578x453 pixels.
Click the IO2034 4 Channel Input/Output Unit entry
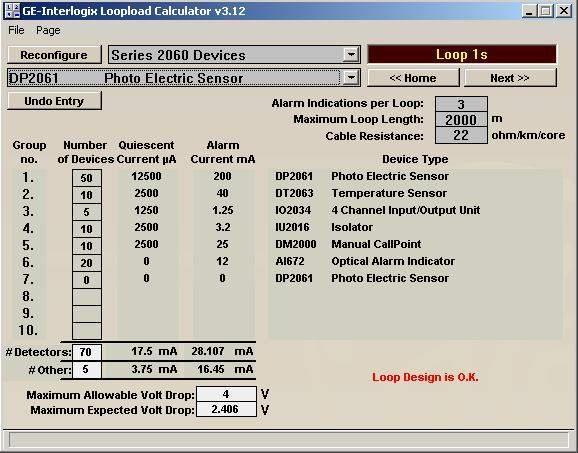coord(377,210)
